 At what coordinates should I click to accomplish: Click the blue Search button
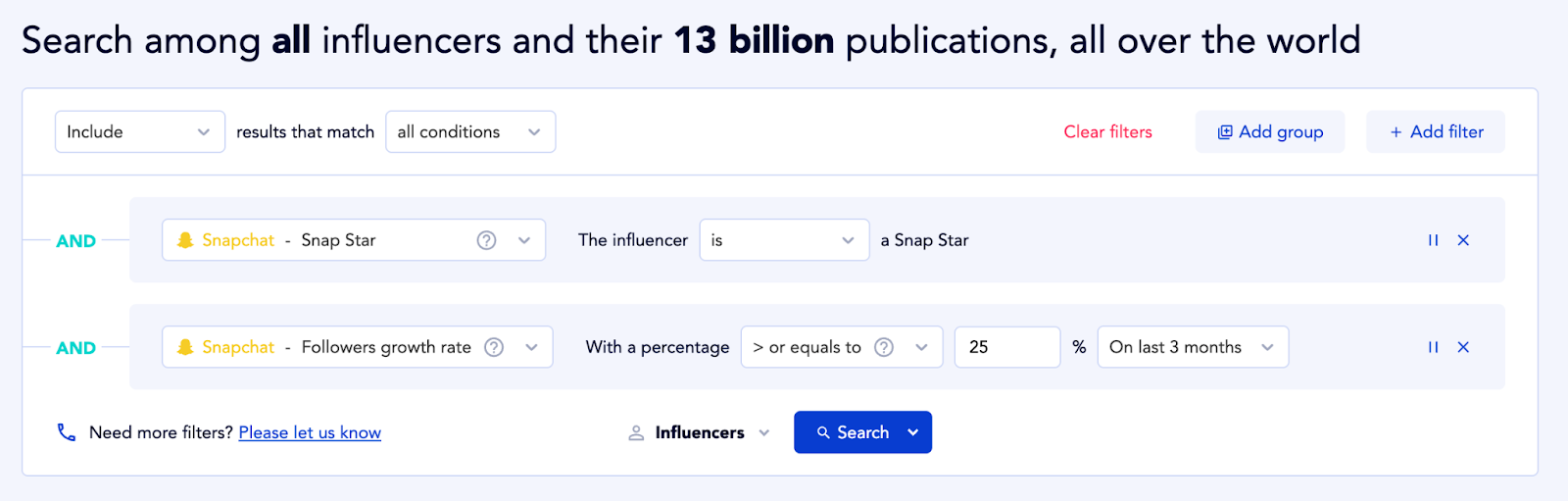[x=853, y=432]
